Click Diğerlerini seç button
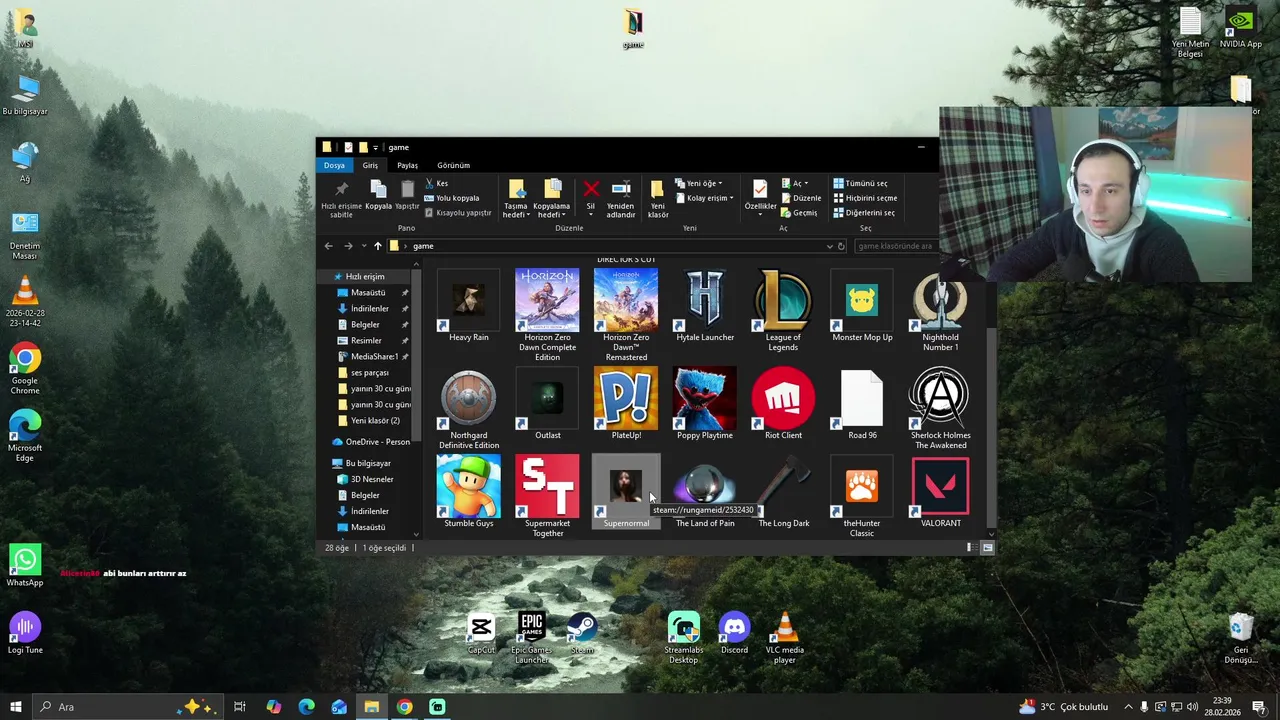This screenshot has height=720, width=1280. 864,212
